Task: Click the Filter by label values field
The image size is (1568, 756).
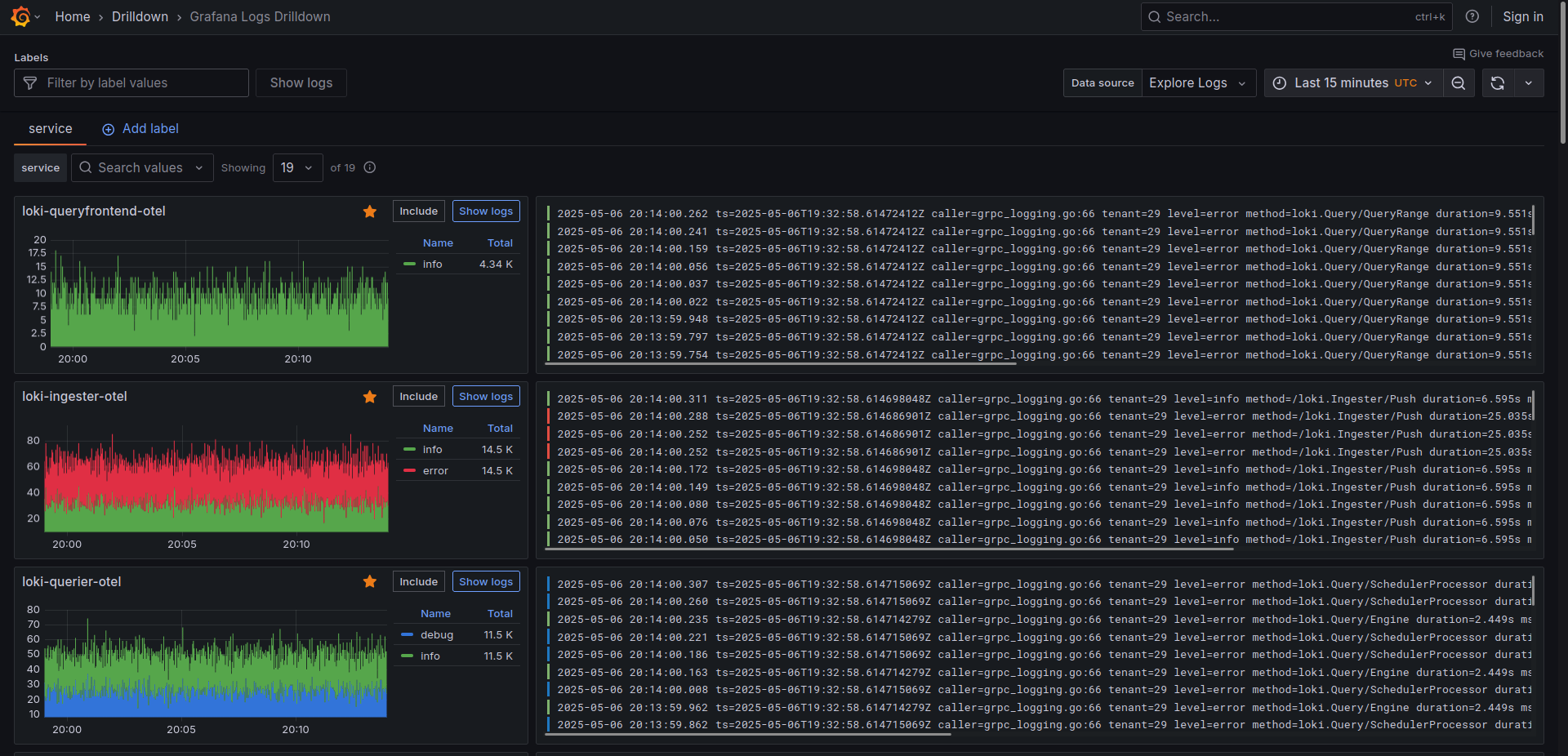Action: [x=139, y=83]
